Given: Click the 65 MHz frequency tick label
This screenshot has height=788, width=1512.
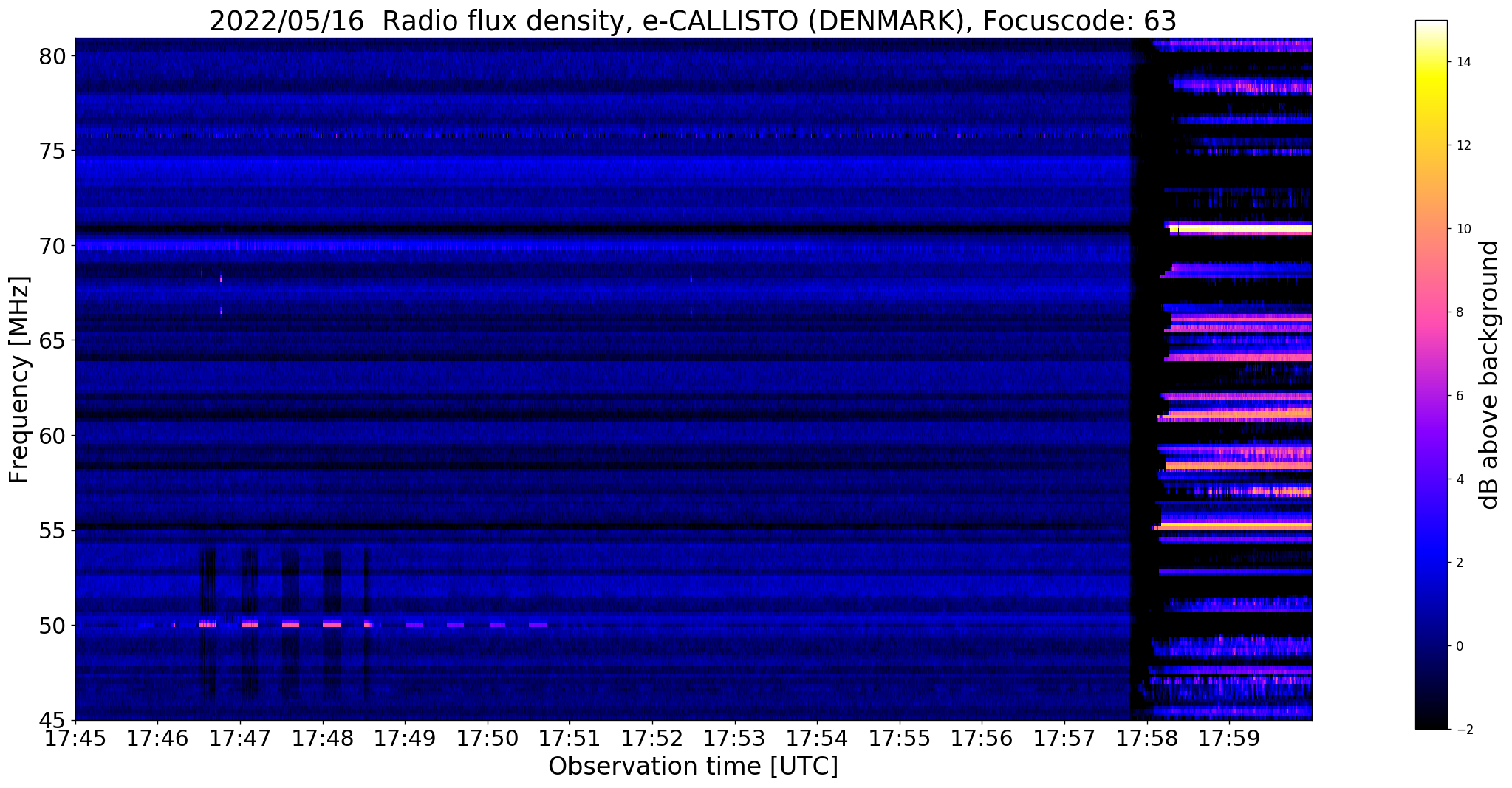Looking at the screenshot, I should [x=52, y=341].
